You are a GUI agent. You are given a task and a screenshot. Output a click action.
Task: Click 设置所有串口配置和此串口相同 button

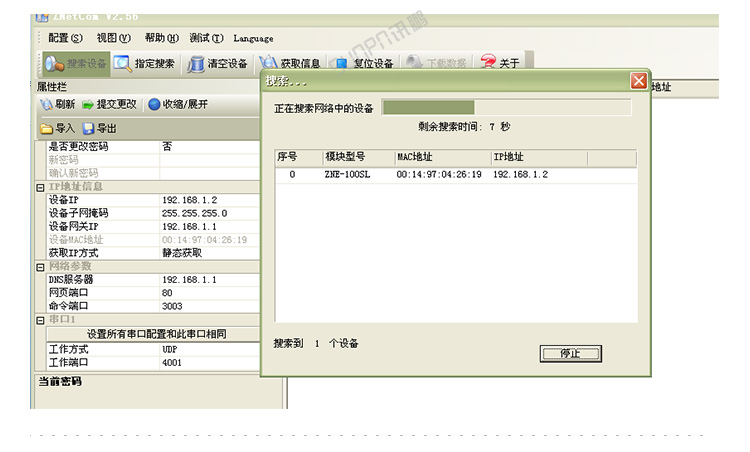pos(156,334)
